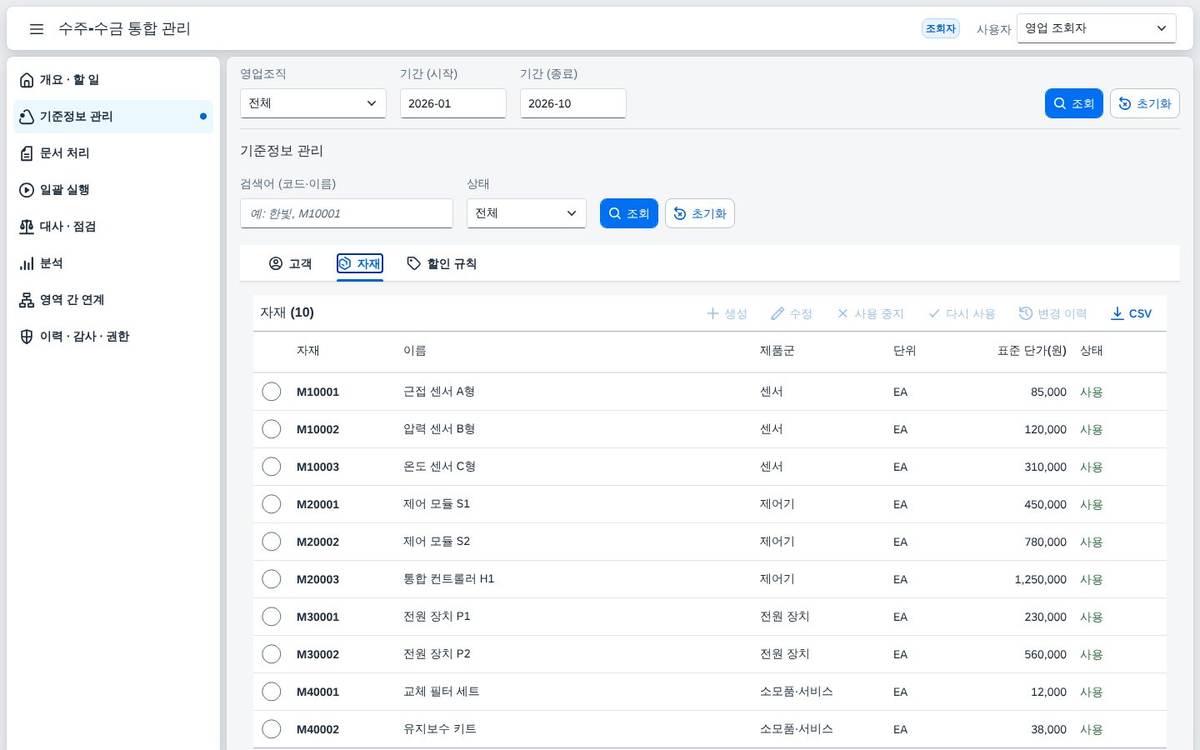This screenshot has height=750, width=1200.
Task: Open the hamburger navigation menu
Action: (x=37, y=29)
